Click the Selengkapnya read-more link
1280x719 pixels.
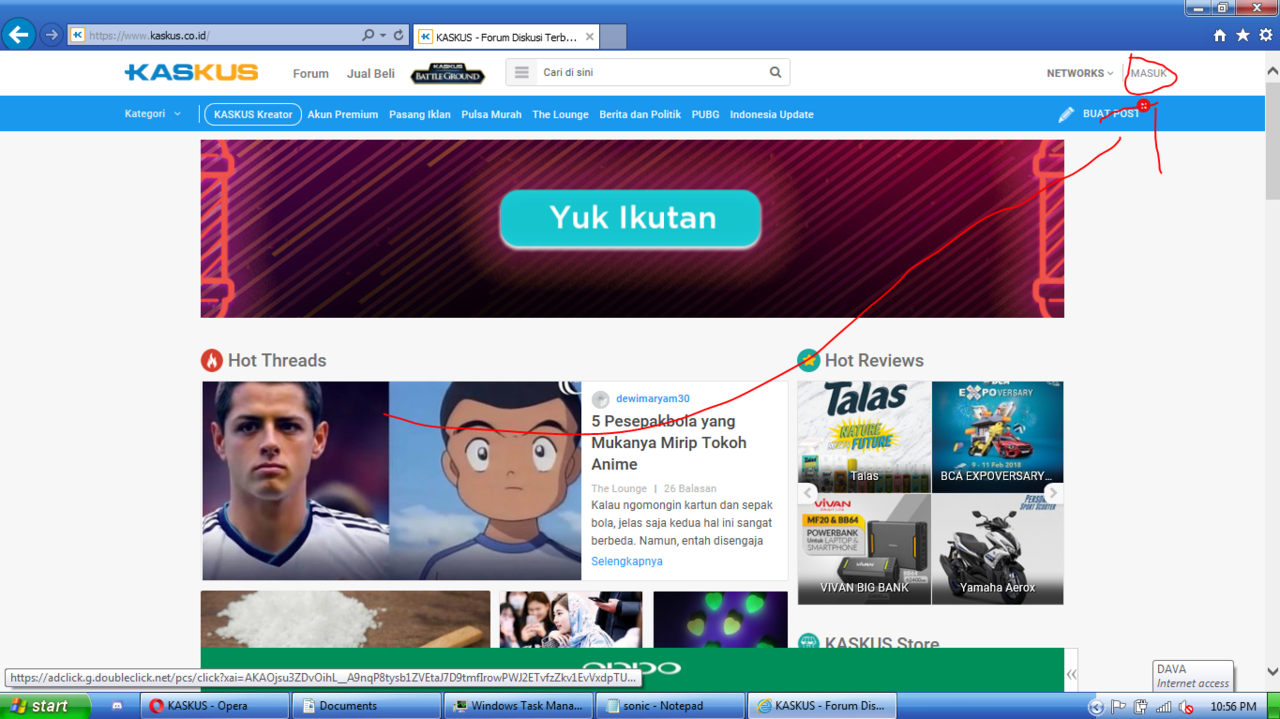click(627, 561)
